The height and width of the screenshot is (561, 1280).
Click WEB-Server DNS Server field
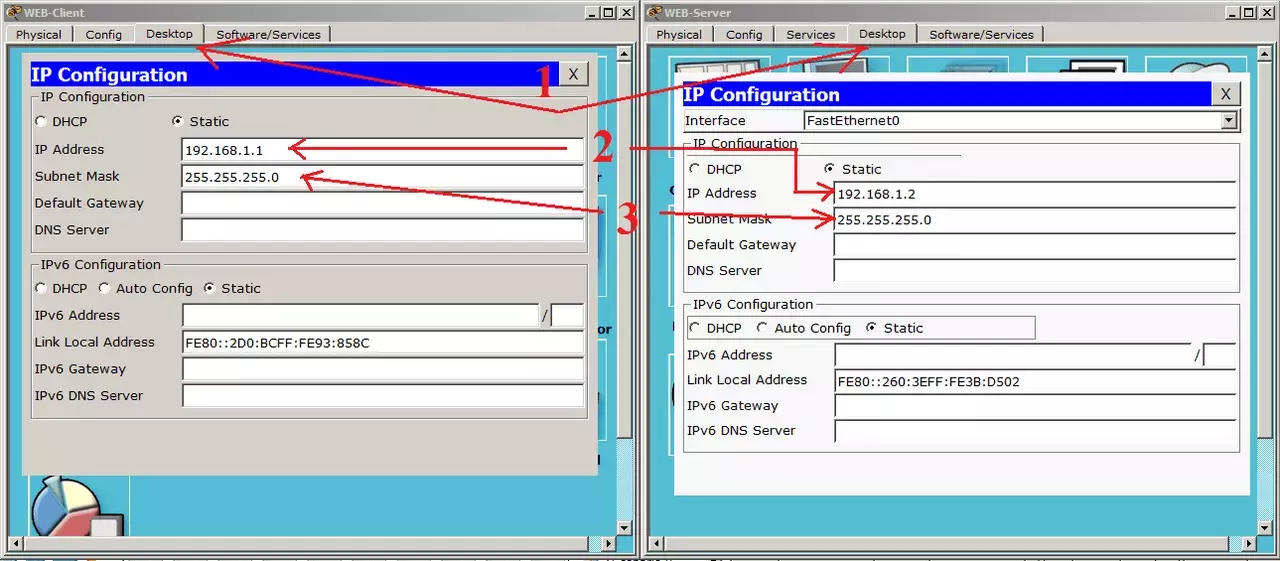click(x=1035, y=271)
